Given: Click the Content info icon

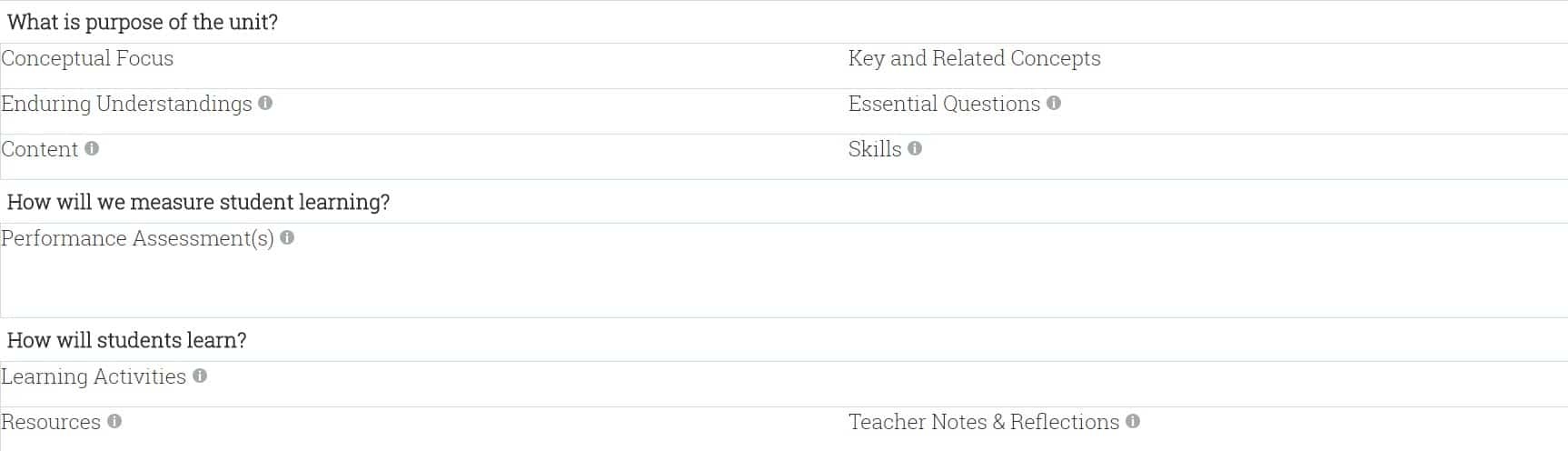Looking at the screenshot, I should click(92, 149).
